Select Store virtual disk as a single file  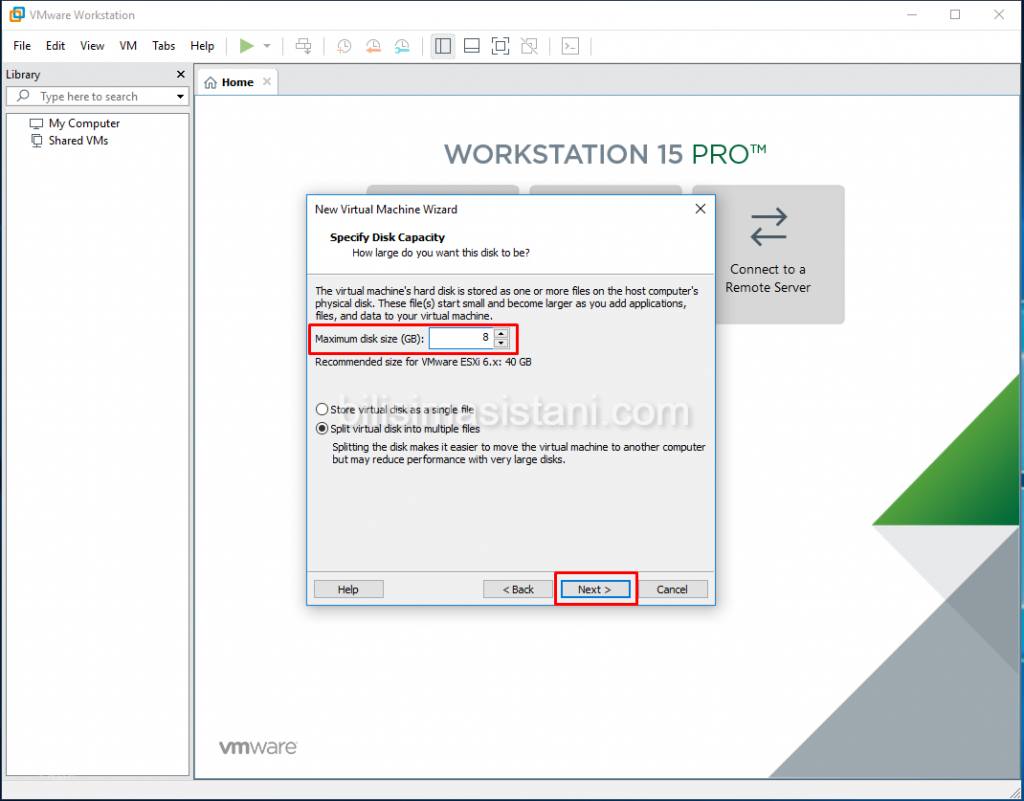[394, 409]
